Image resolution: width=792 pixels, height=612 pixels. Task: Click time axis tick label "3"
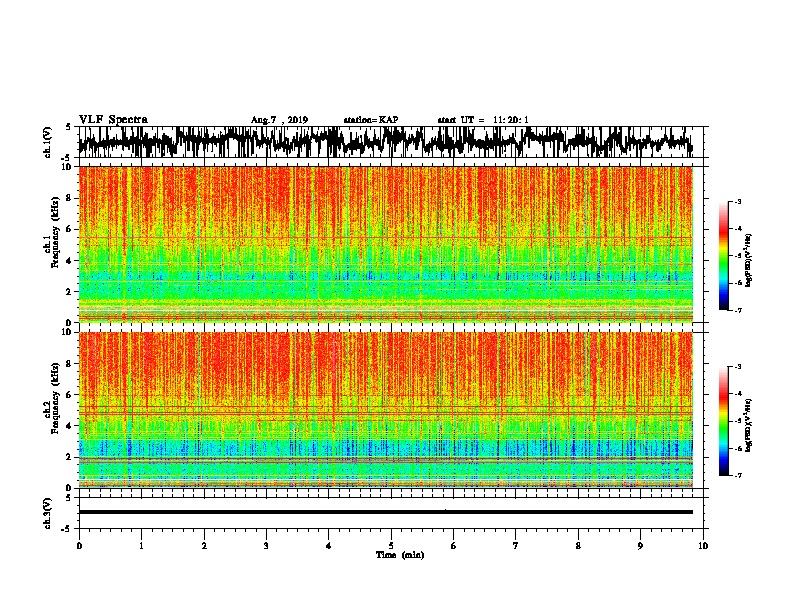[x=266, y=546]
